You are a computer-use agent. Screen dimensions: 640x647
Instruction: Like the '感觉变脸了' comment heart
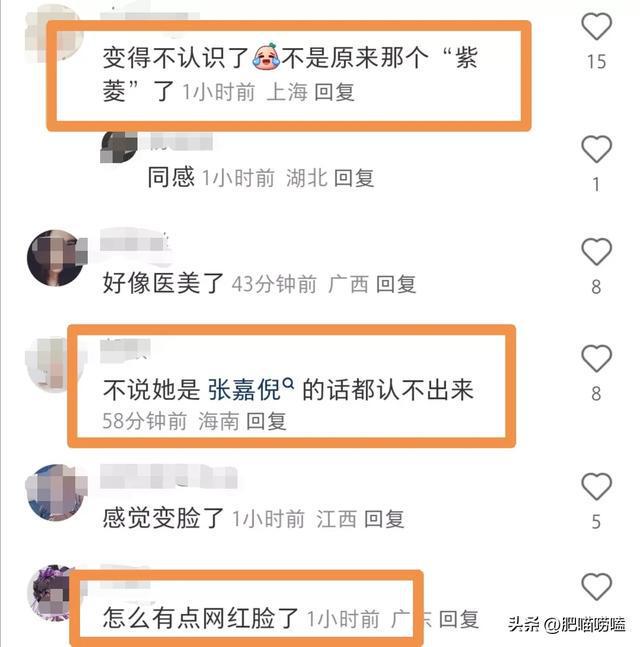[596, 486]
